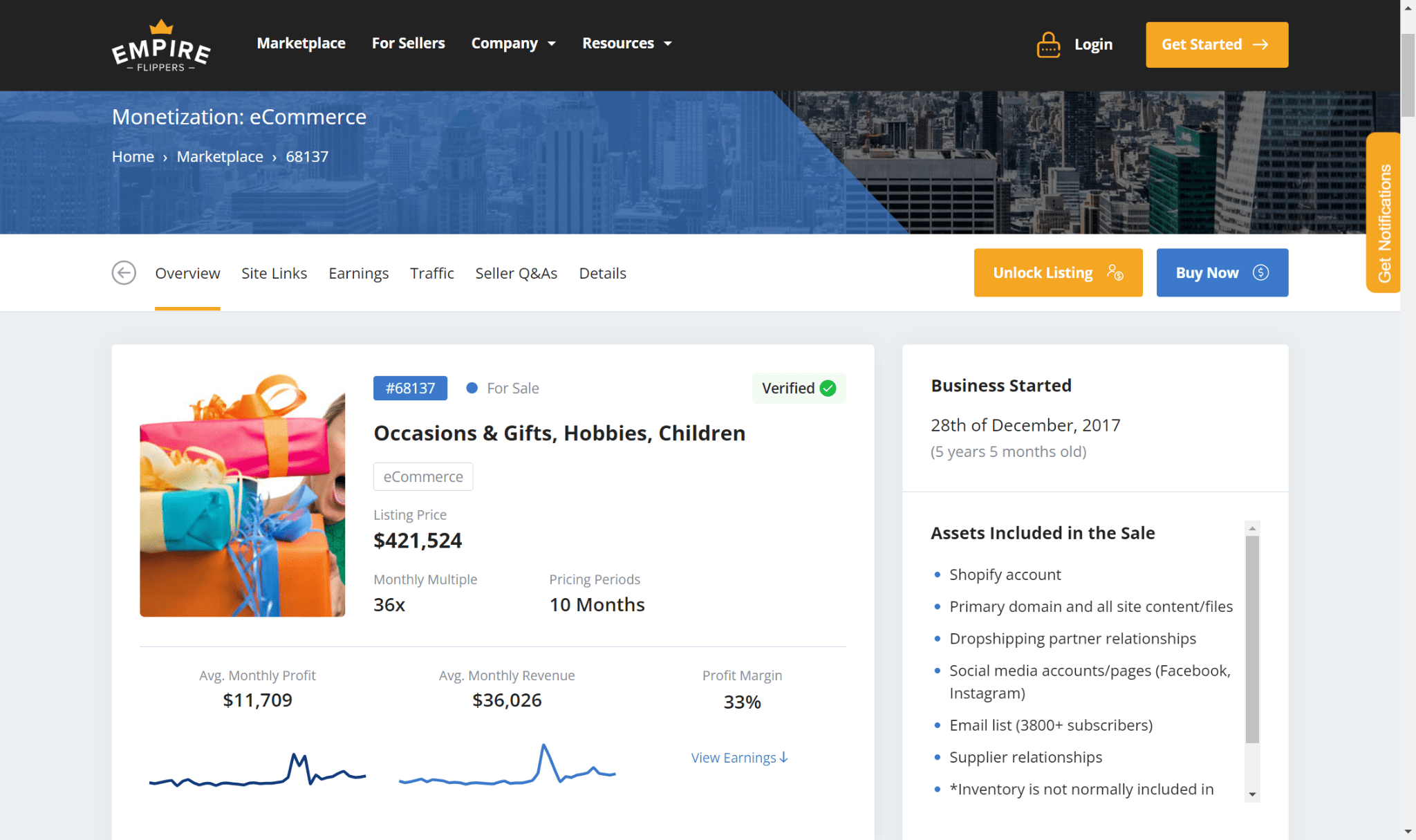Click the login lock icon
This screenshot has width=1416, height=840.
1048,45
